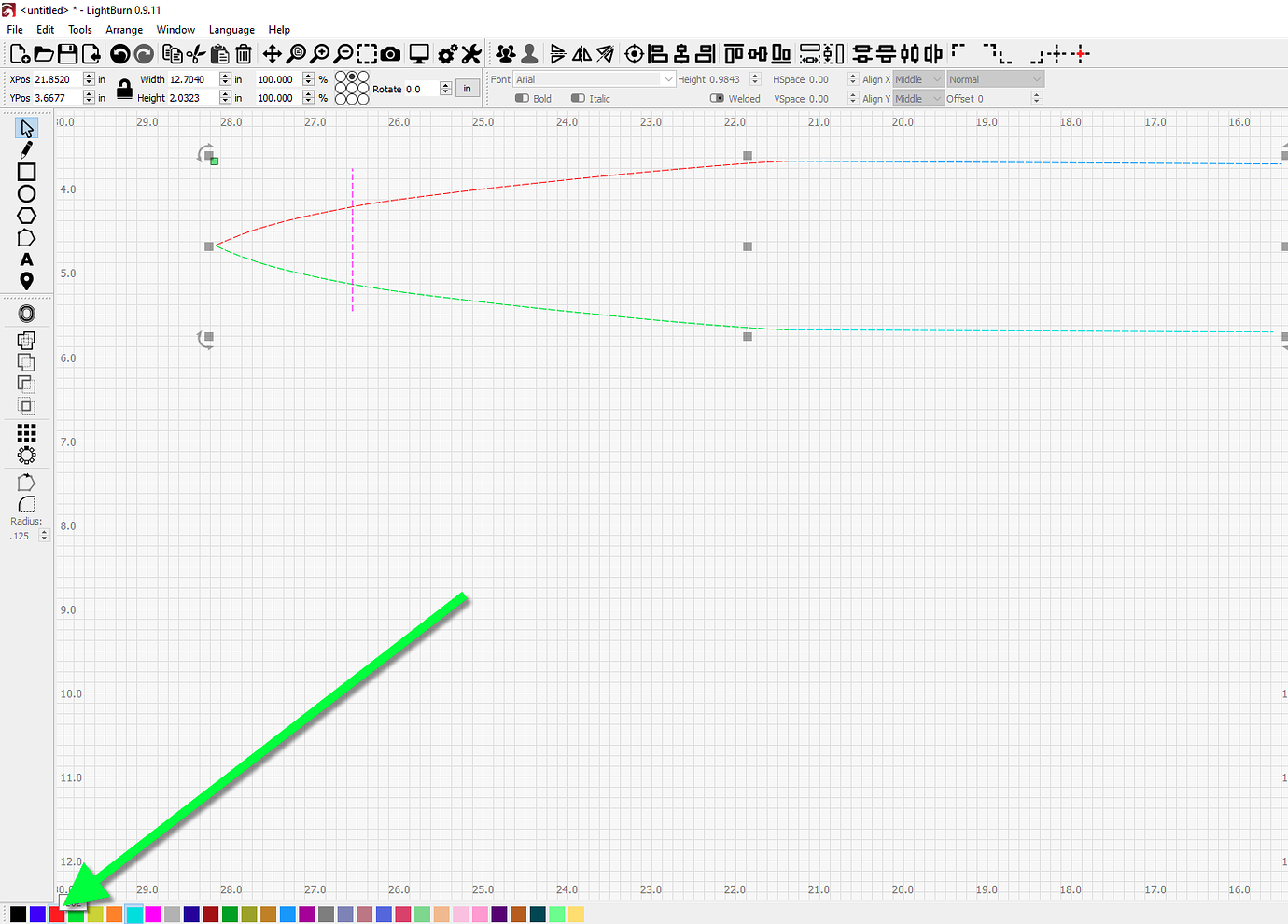Click the Preview monitor icon
This screenshot has width=1288, height=924.
click(x=419, y=53)
